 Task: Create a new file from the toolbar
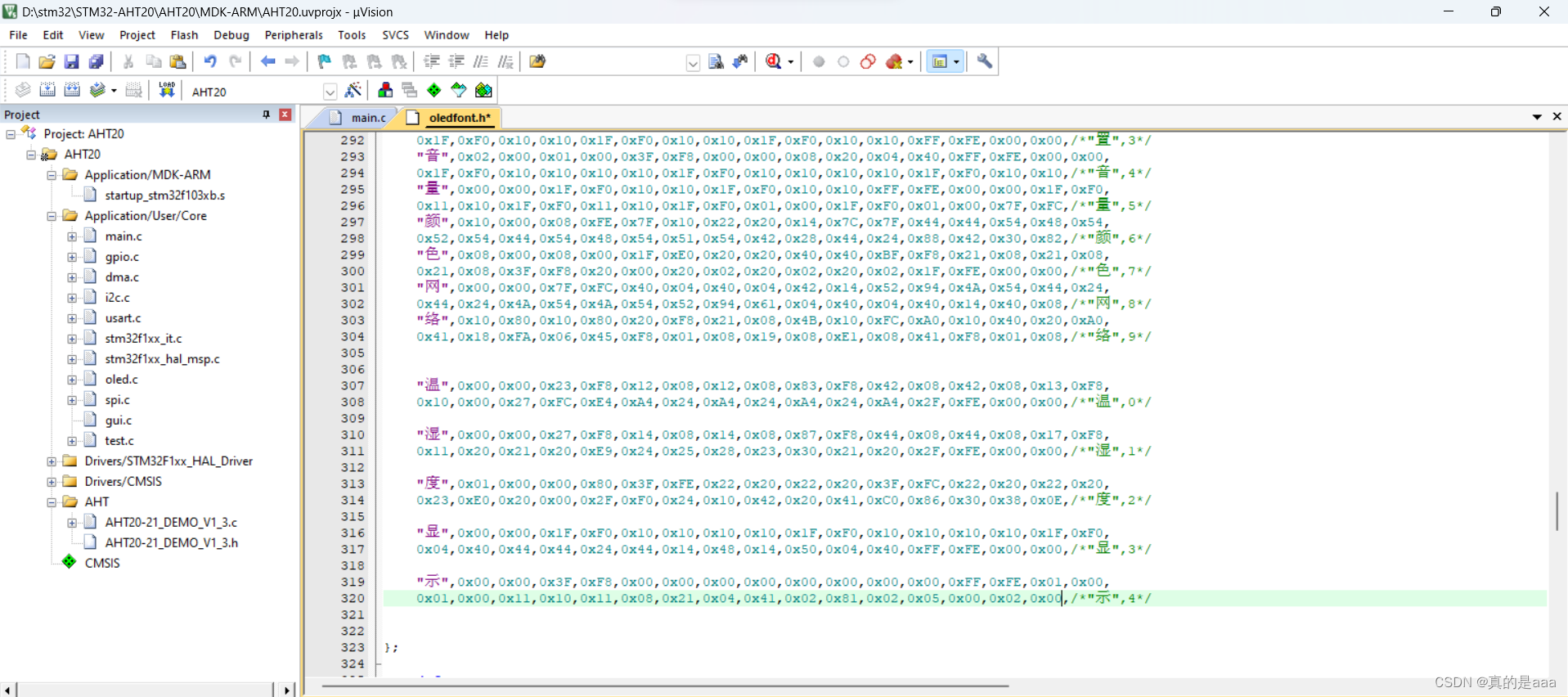tap(23, 61)
